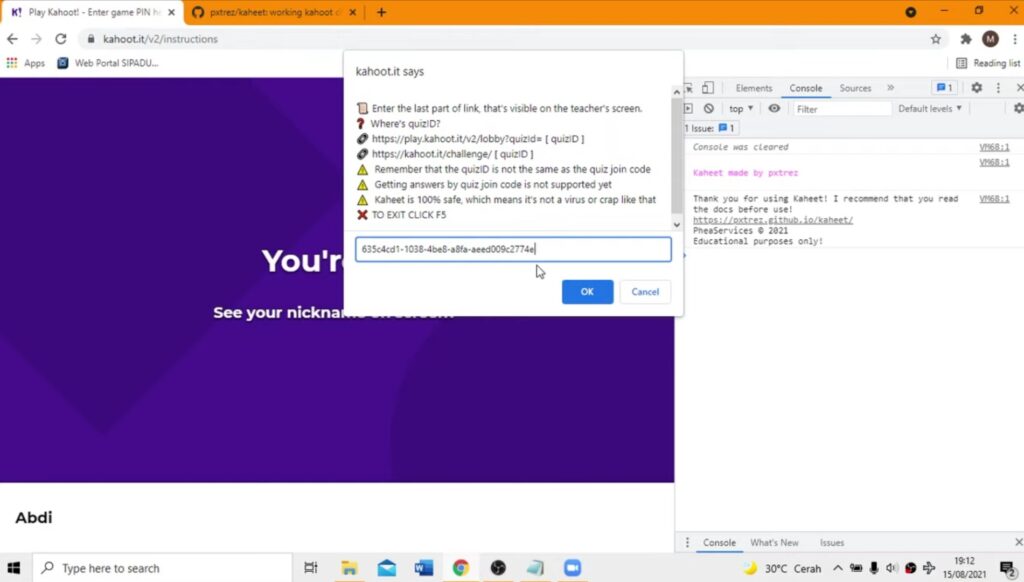Go back using browser back arrow
Screen dimensions: 1024x582
pyautogui.click(x=12, y=39)
